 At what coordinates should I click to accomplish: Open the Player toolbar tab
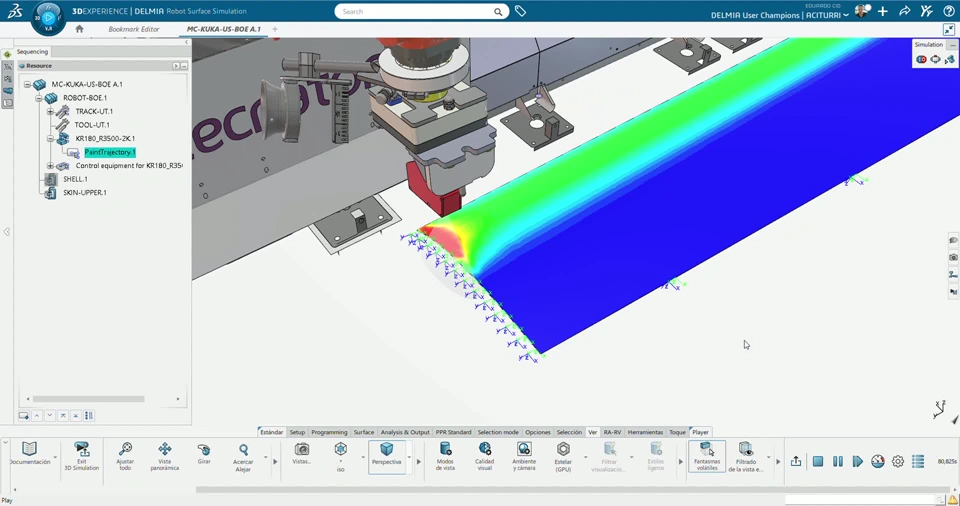700,432
